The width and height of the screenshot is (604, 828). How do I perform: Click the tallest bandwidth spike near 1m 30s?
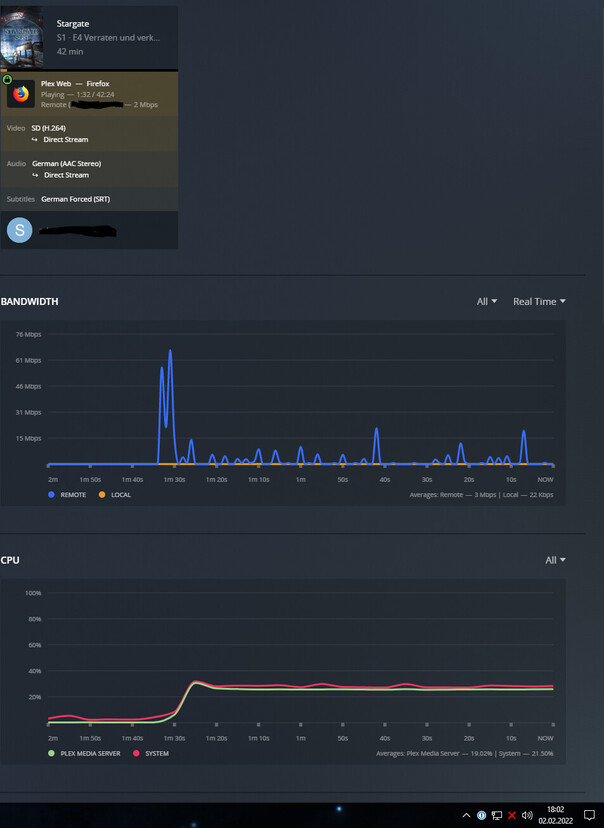tap(170, 351)
